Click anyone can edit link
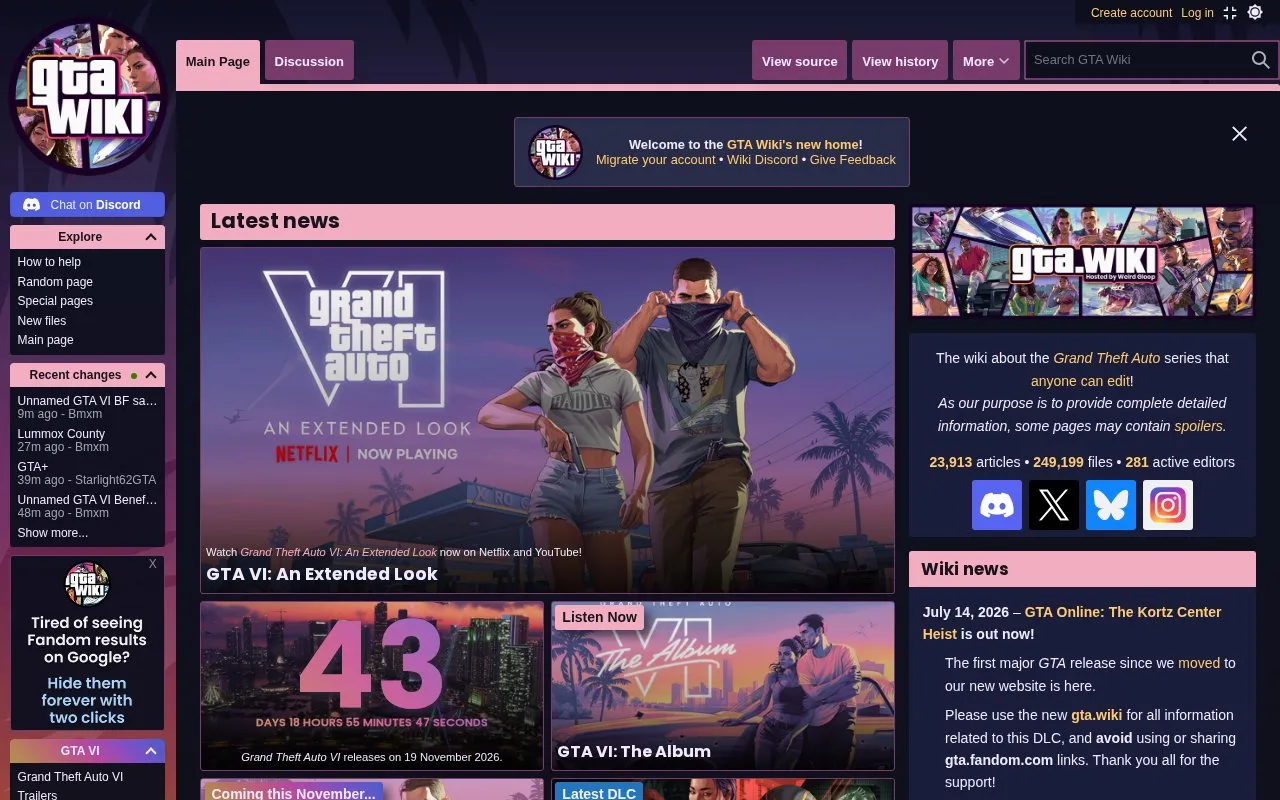This screenshot has width=1280, height=800. coord(1080,381)
